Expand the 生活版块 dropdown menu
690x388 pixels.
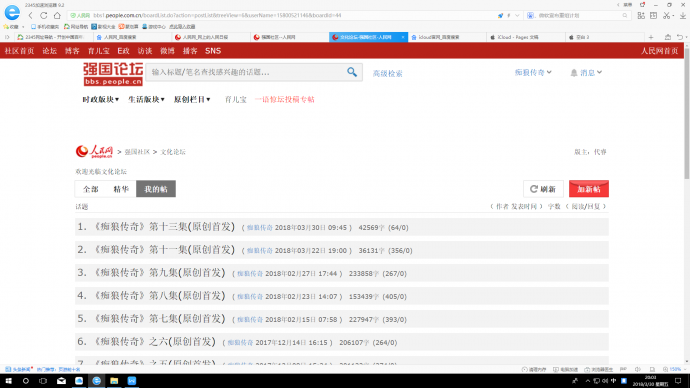tap(146, 99)
